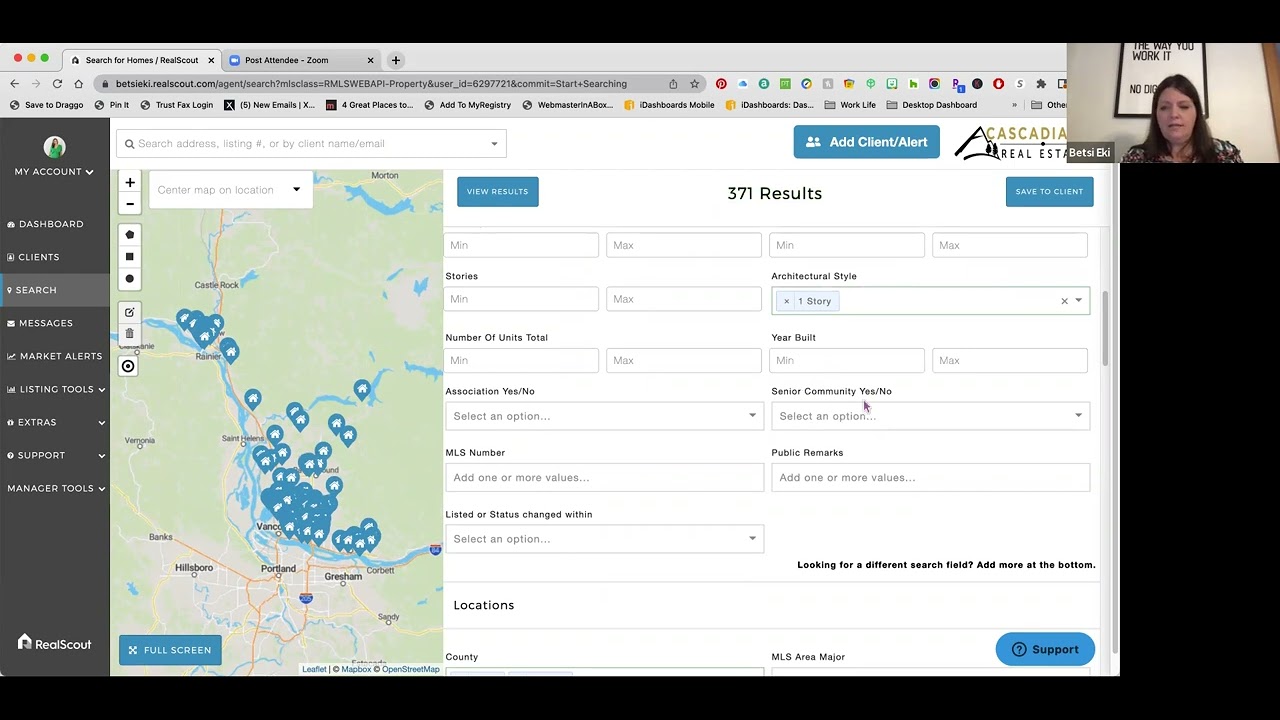Viewport: 1280px width, 720px height.
Task: Open browser extensions puzzle icon
Action: click(x=1041, y=84)
